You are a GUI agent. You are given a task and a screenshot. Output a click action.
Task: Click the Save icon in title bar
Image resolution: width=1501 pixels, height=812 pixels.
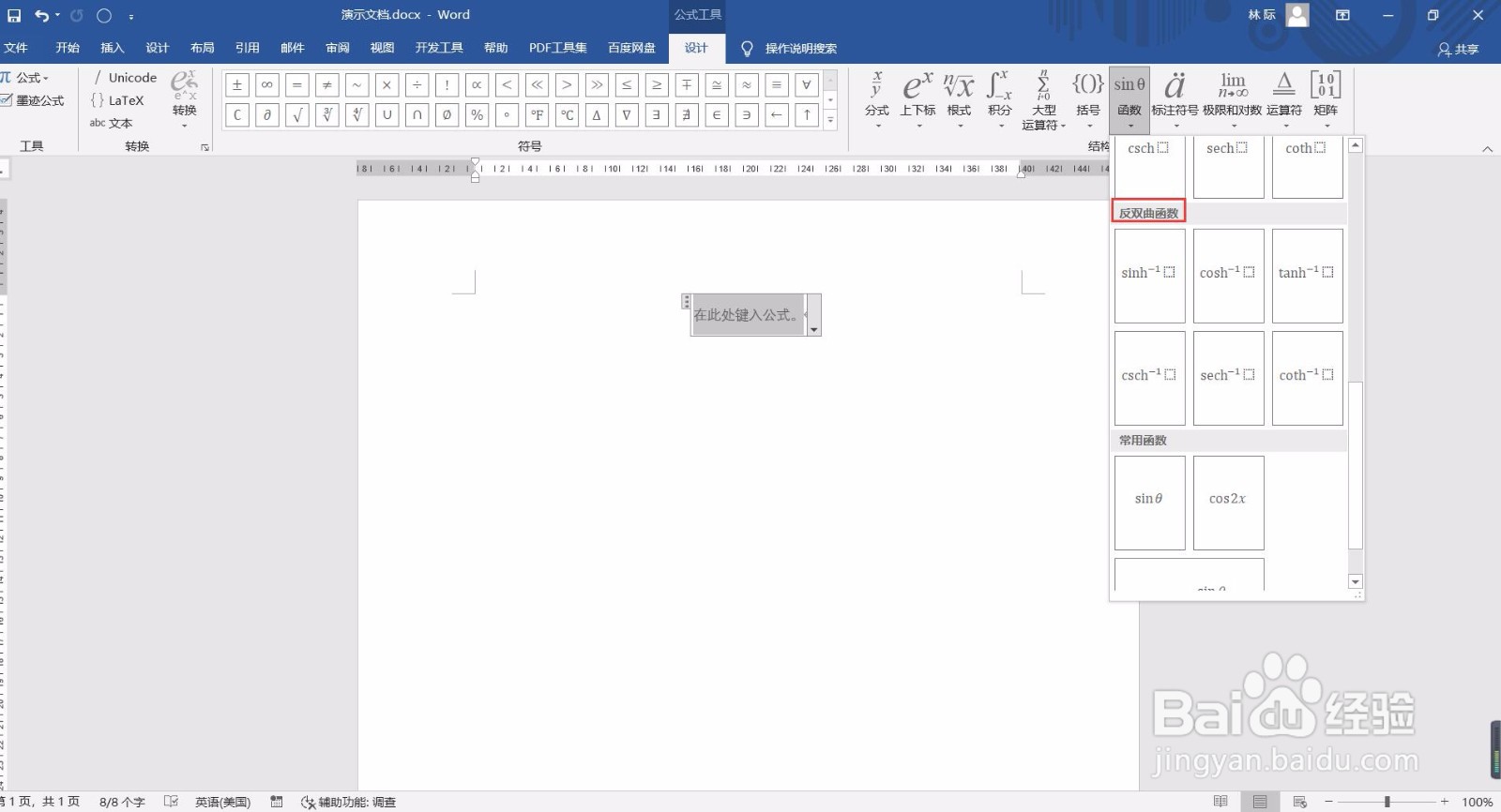14,15
